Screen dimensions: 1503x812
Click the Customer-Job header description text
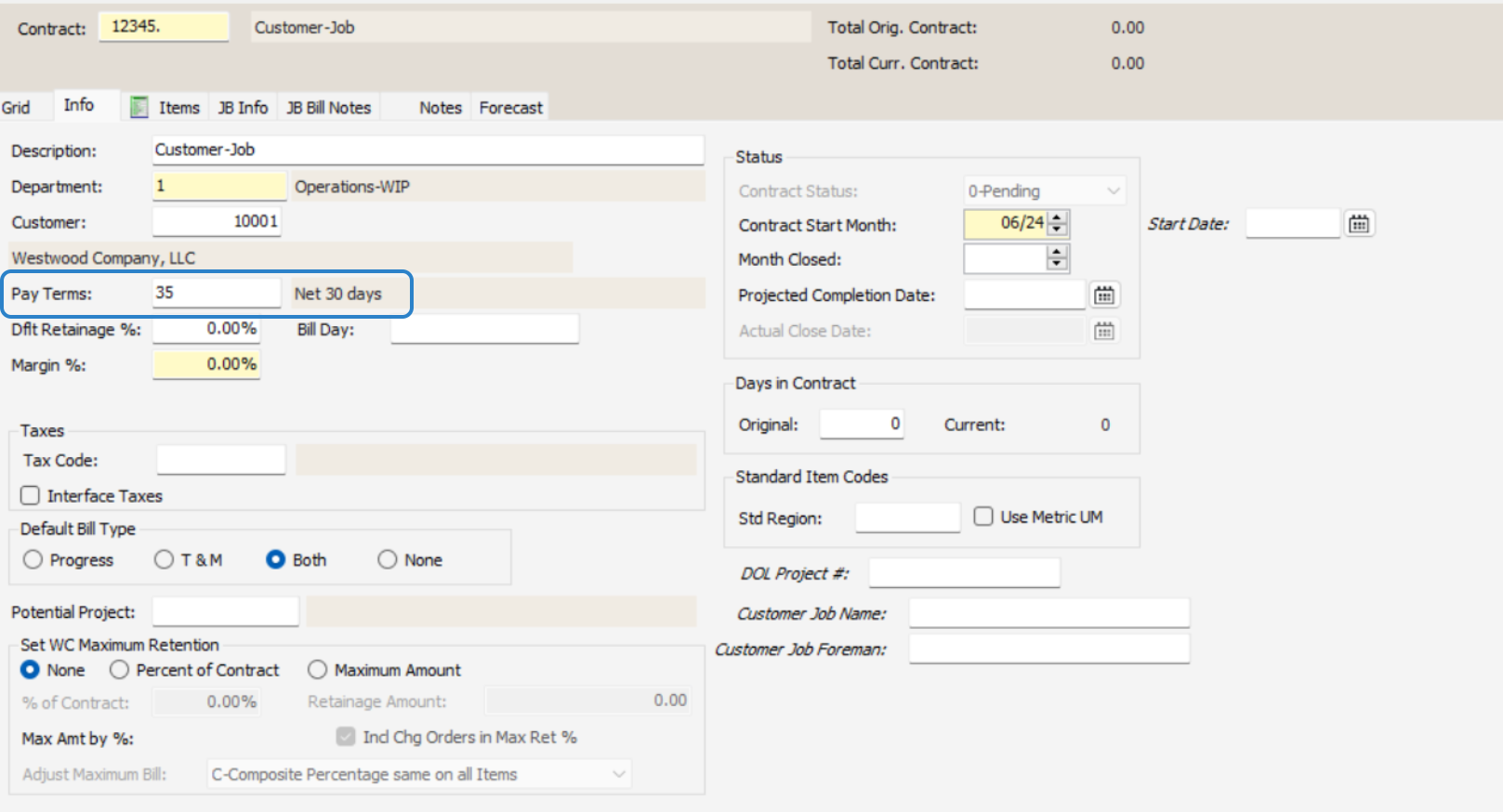coord(304,28)
